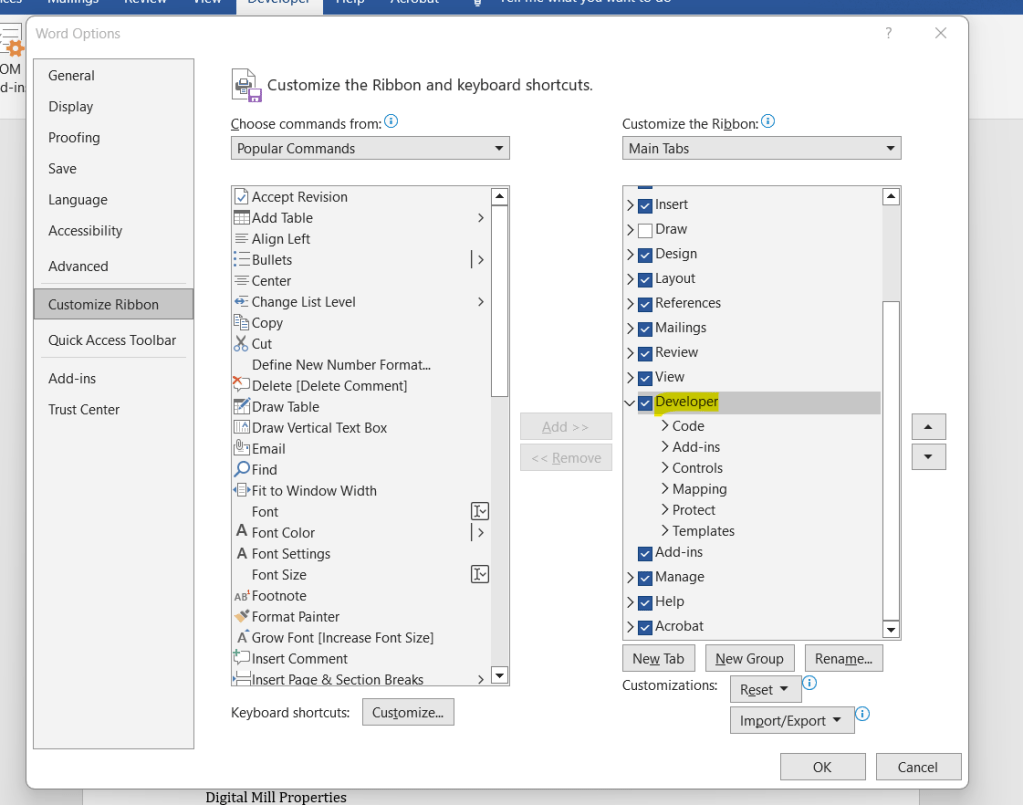Uncheck the Developer tab checkbox
This screenshot has width=1023, height=805.
[x=645, y=402]
